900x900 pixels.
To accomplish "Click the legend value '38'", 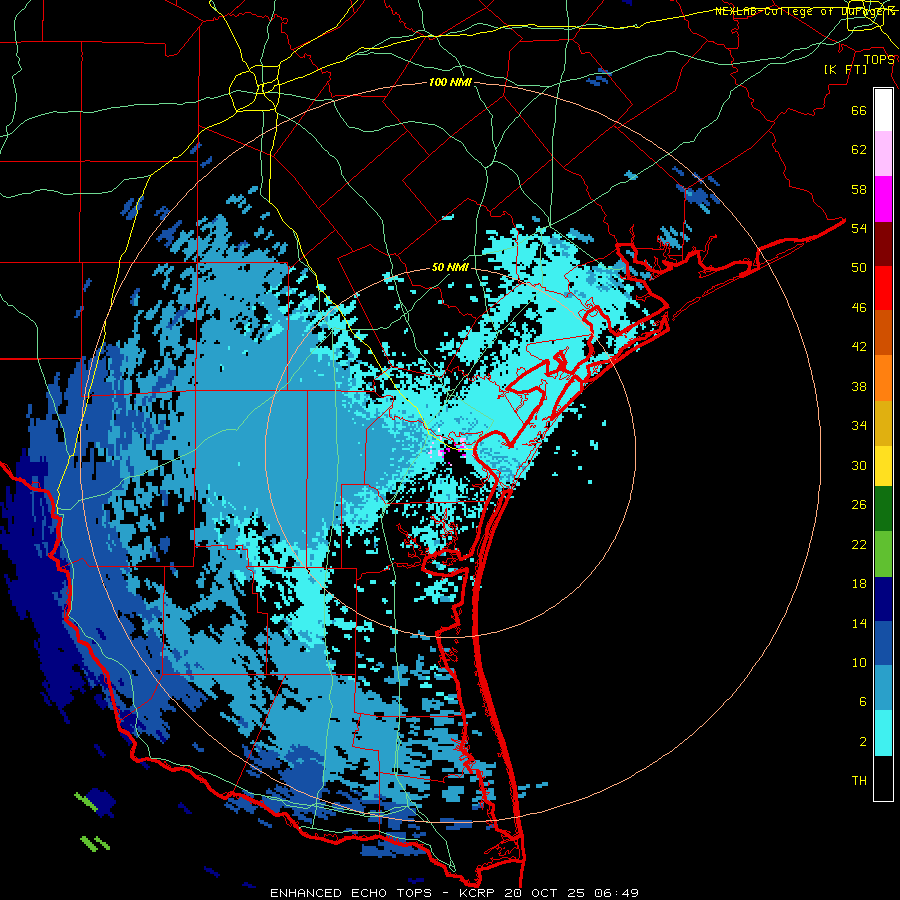I will (x=859, y=386).
